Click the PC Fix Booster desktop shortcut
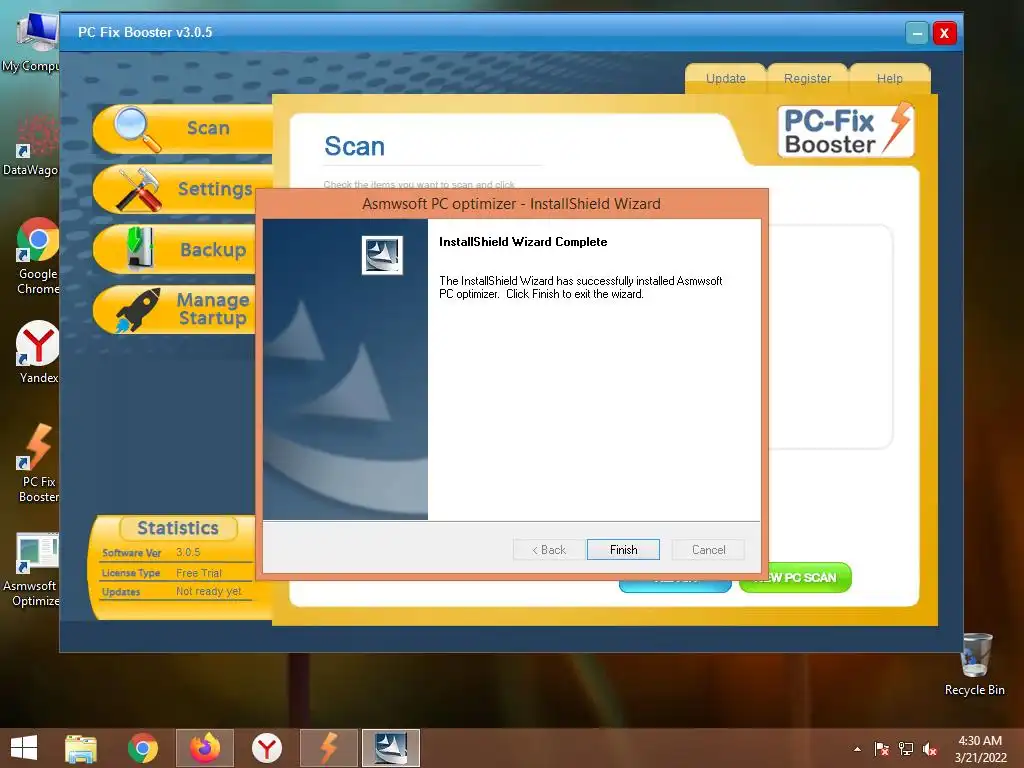1024x768 pixels. pyautogui.click(x=38, y=462)
